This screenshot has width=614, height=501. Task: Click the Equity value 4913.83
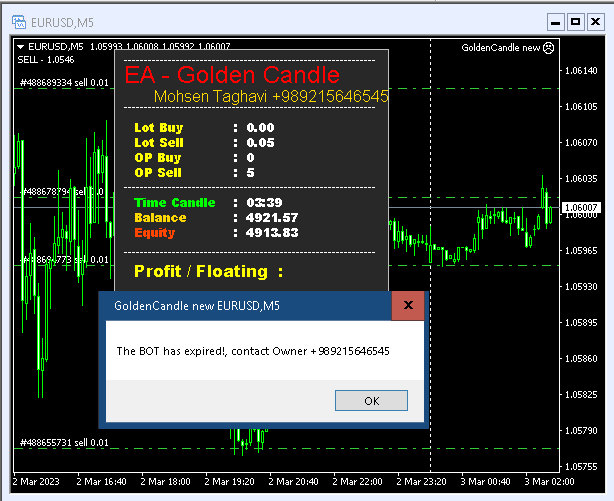click(272, 233)
